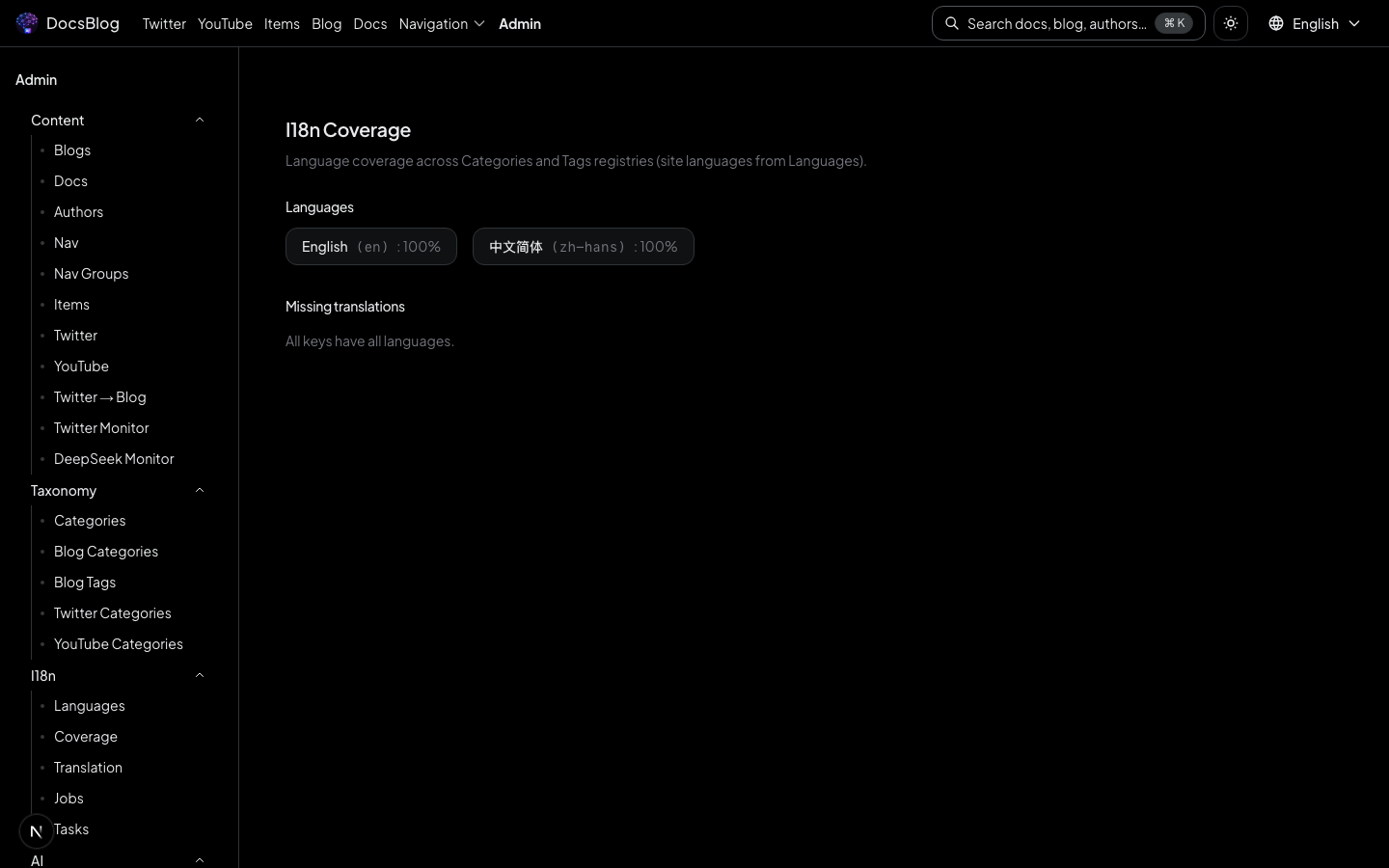Click the search magnifier icon
The width and height of the screenshot is (1389, 868).
pyautogui.click(x=952, y=23)
